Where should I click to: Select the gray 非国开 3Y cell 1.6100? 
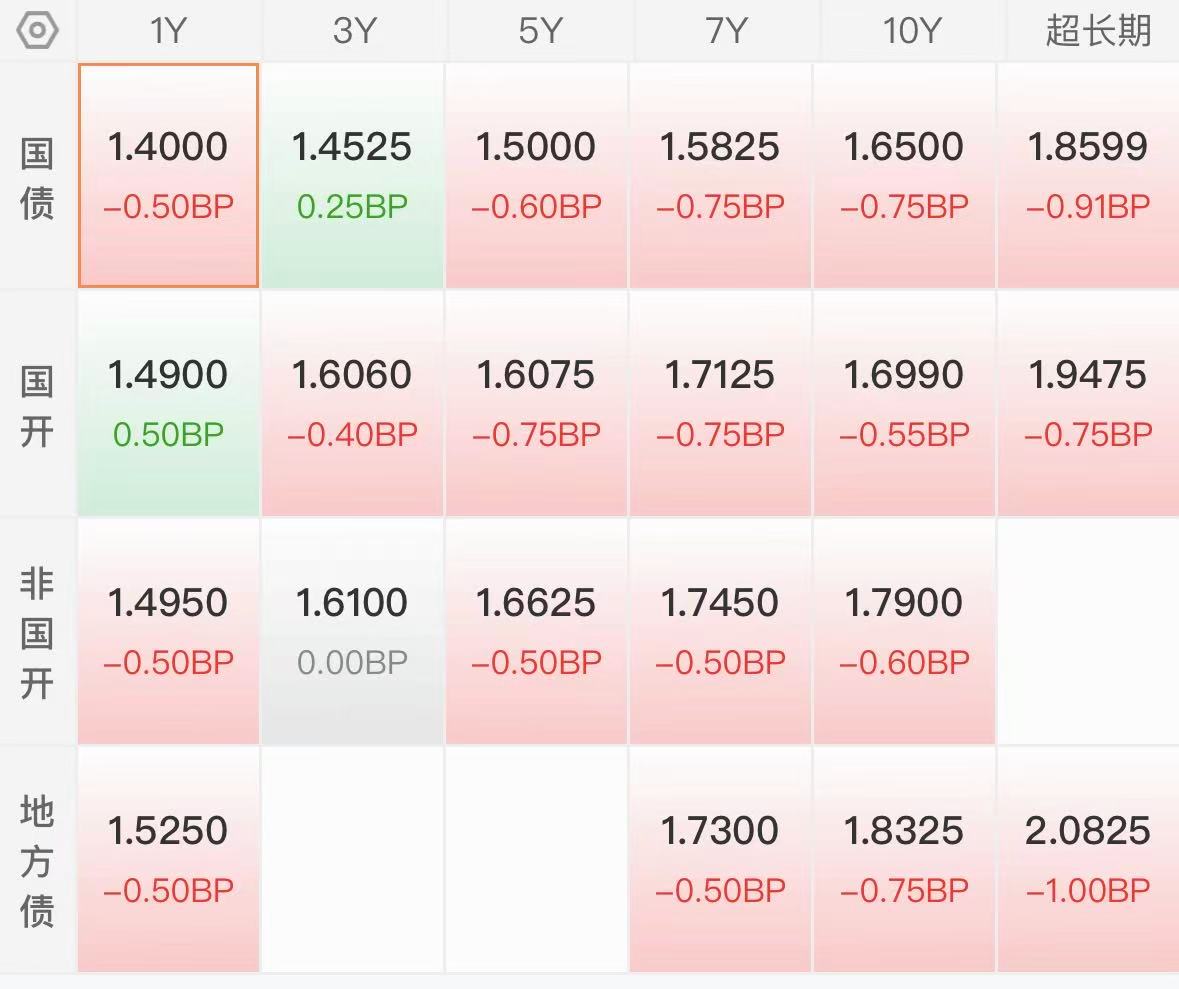pos(353,632)
